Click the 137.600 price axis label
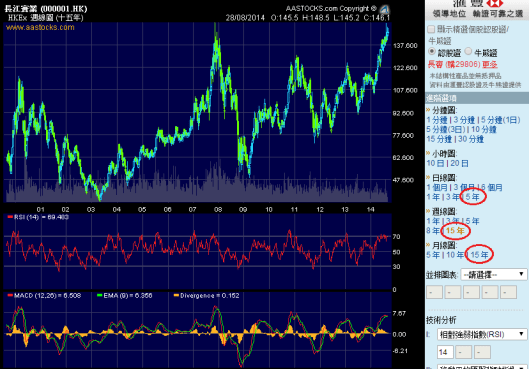The height and width of the screenshot is (369, 529). coord(405,46)
